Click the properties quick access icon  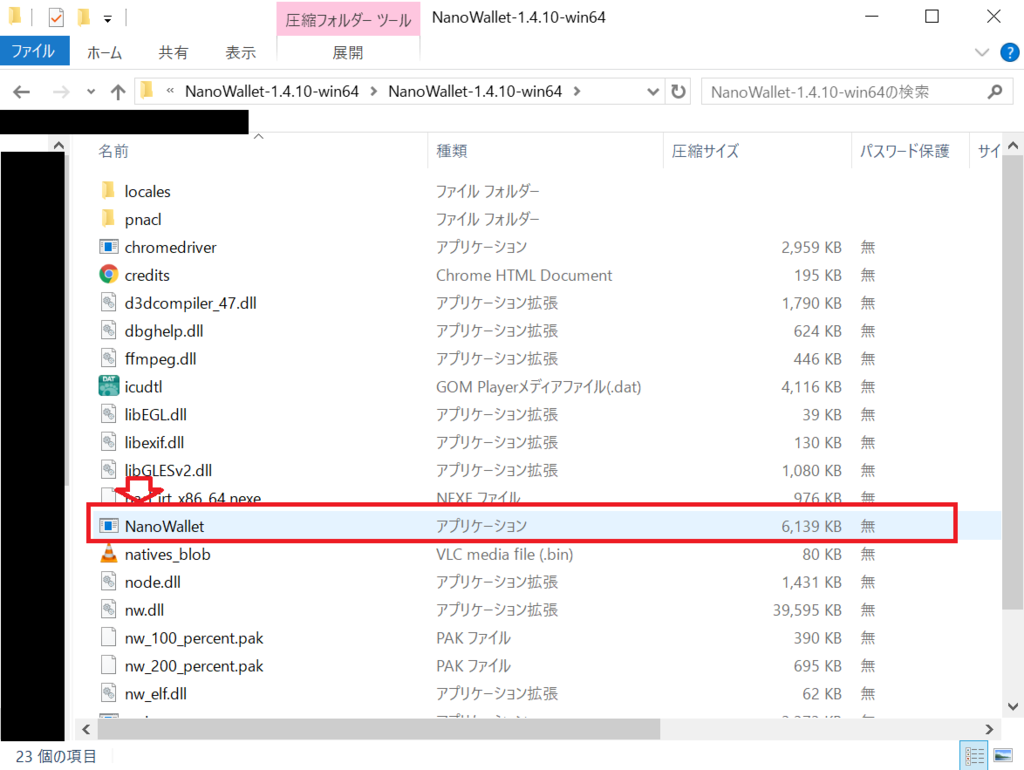pyautogui.click(x=56, y=18)
